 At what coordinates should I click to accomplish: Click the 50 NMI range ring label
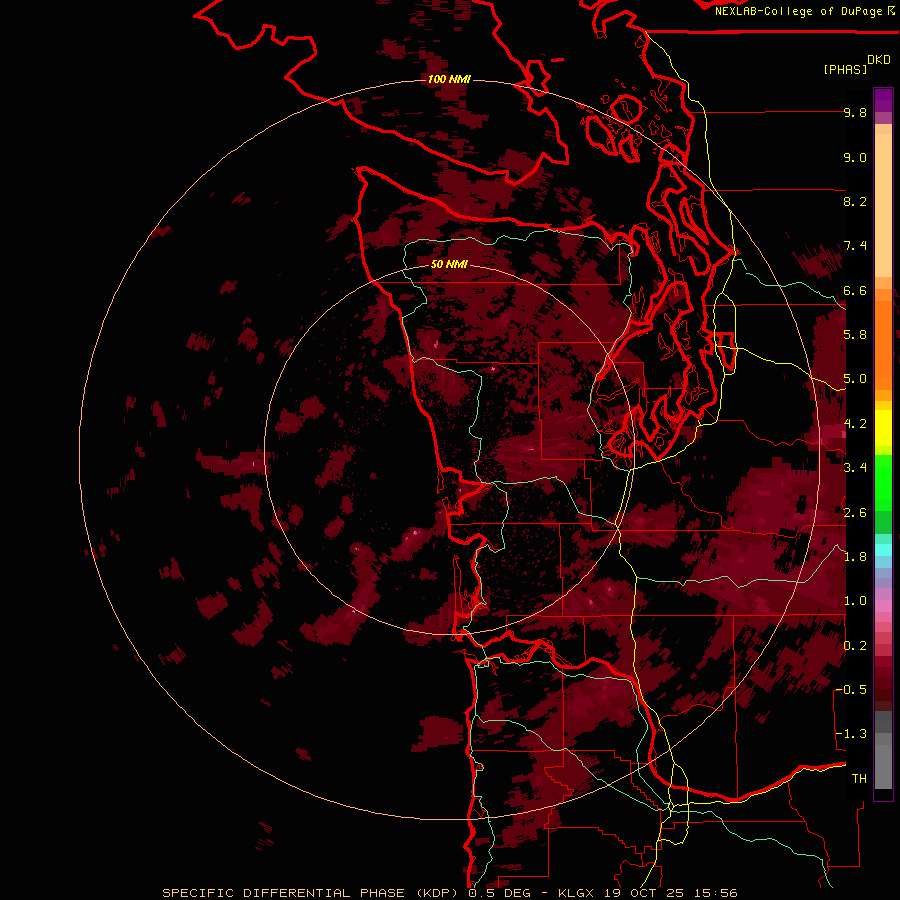pyautogui.click(x=449, y=264)
